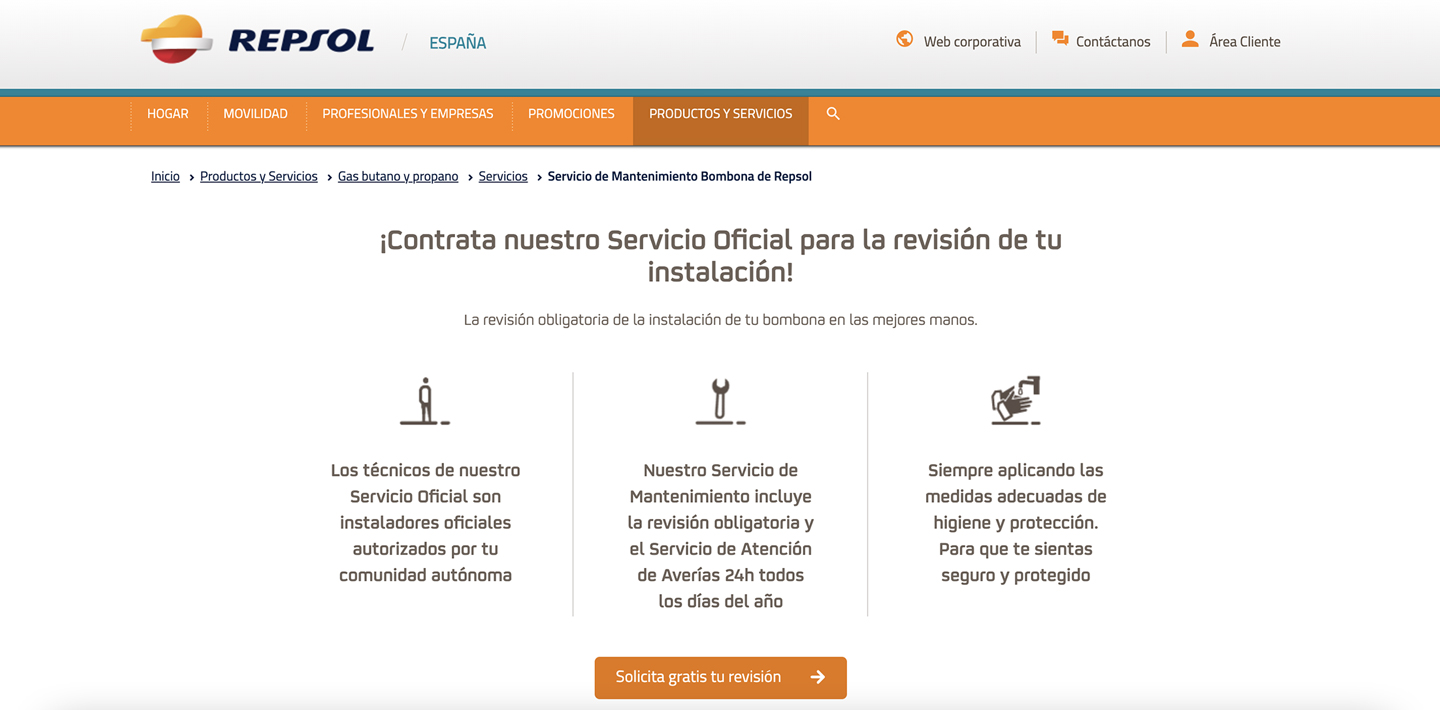Click the globe icon beside Web corporativa
Screen dimensions: 1440x710
click(904, 40)
